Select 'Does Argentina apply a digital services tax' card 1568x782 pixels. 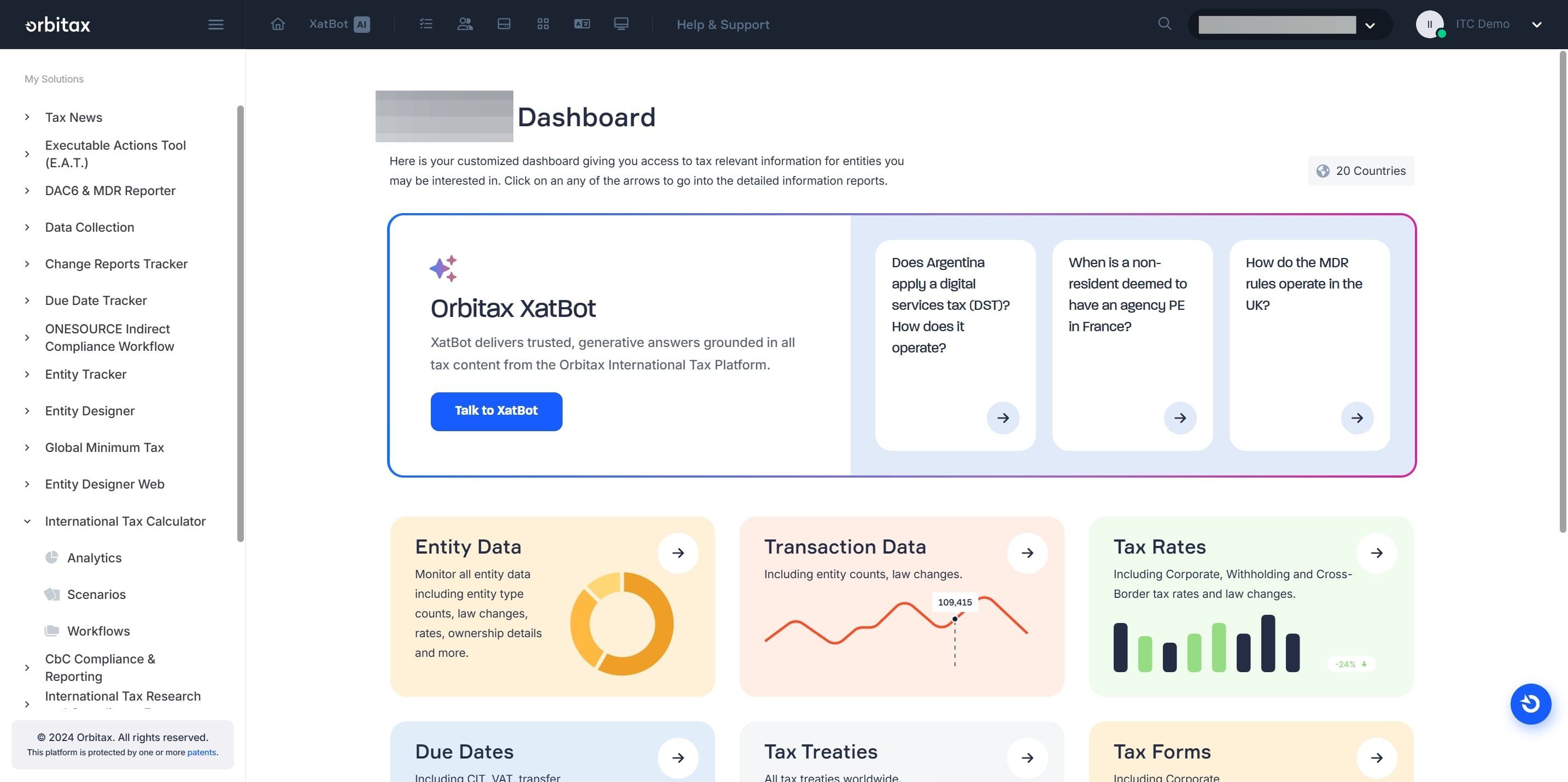(x=955, y=345)
